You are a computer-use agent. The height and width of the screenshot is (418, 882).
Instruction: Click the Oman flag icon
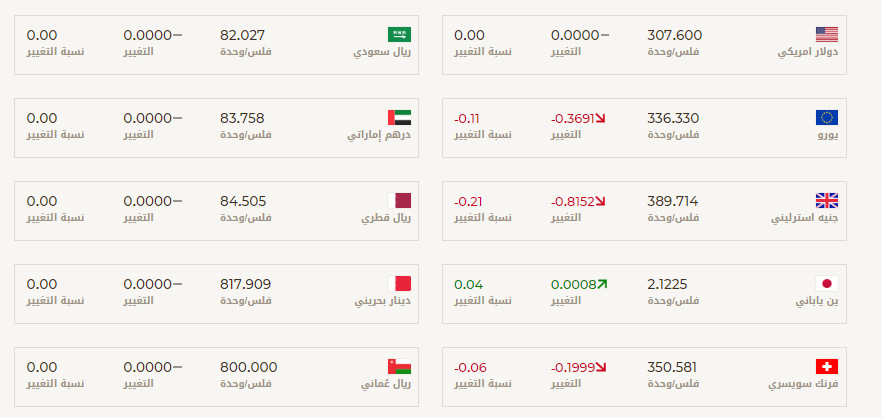click(399, 367)
